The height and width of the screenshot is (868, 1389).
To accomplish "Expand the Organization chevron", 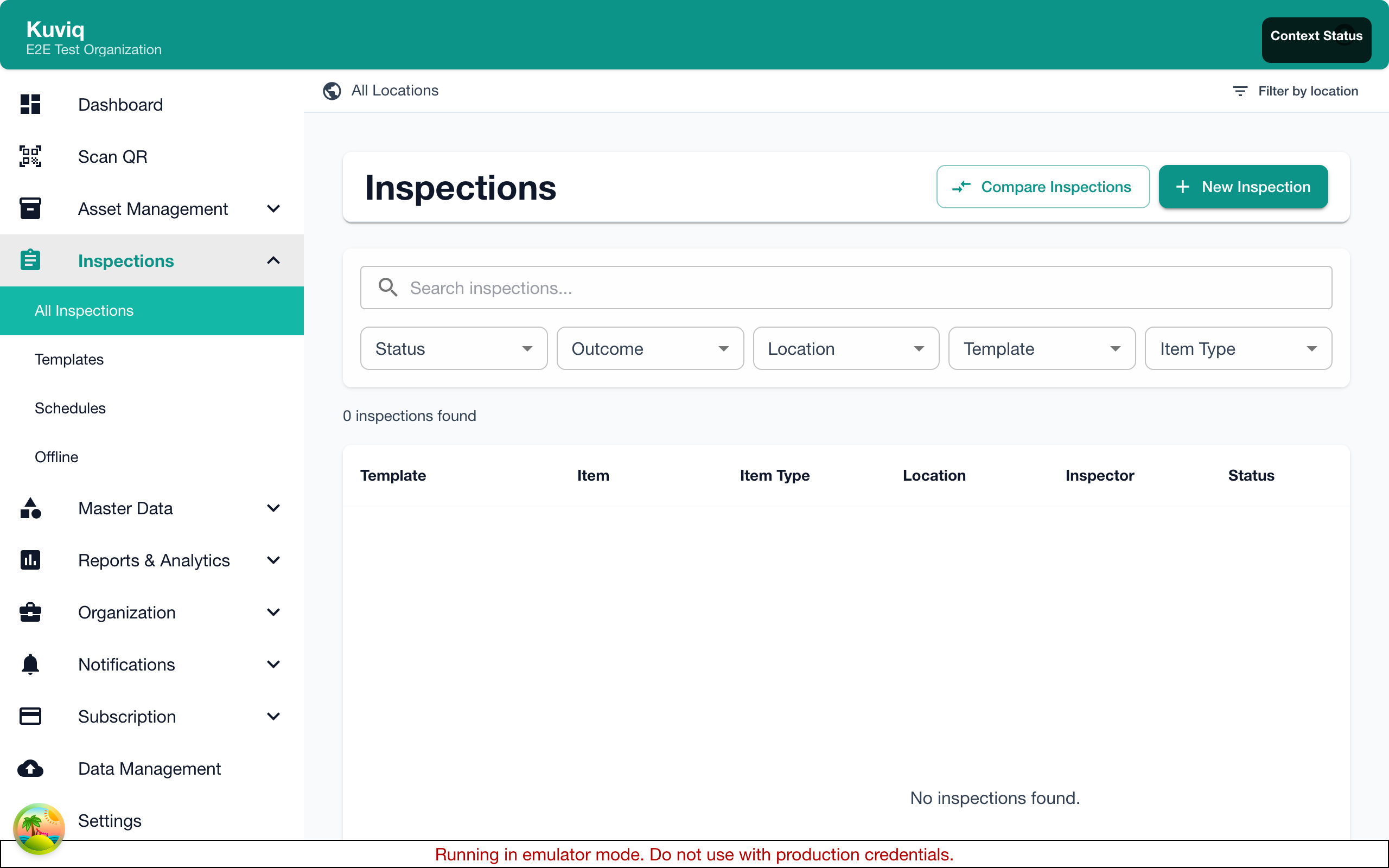I will (x=274, y=612).
